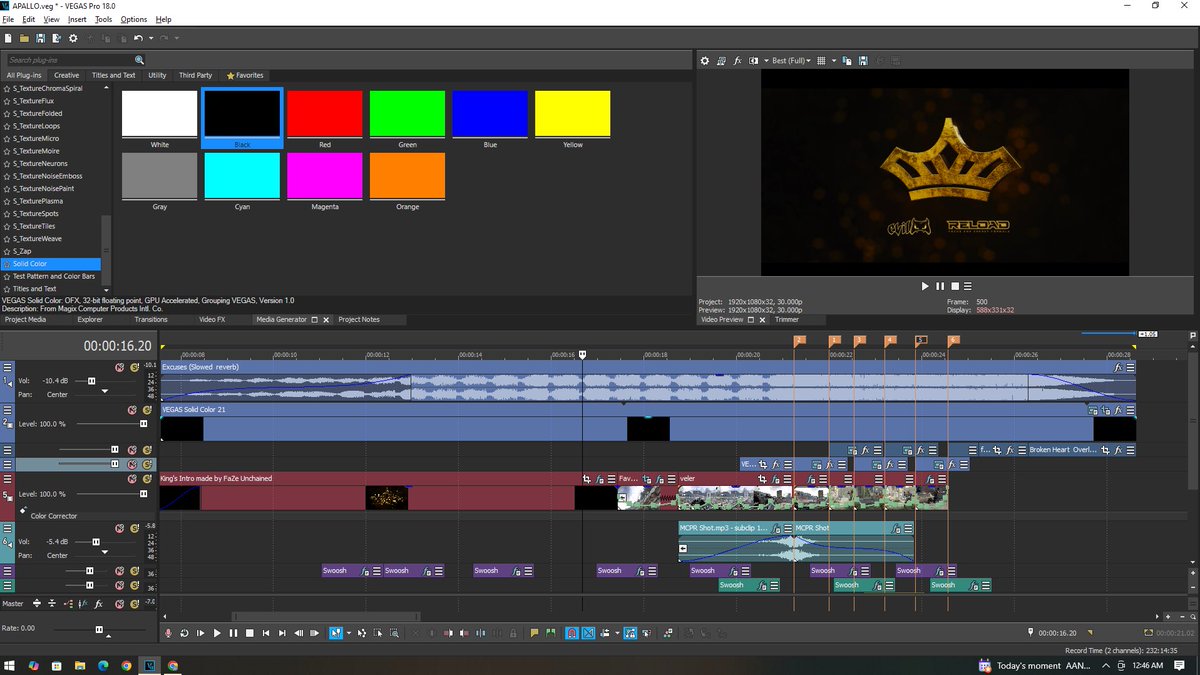Open Video Preview properties gear icon

pyautogui.click(x=704, y=61)
